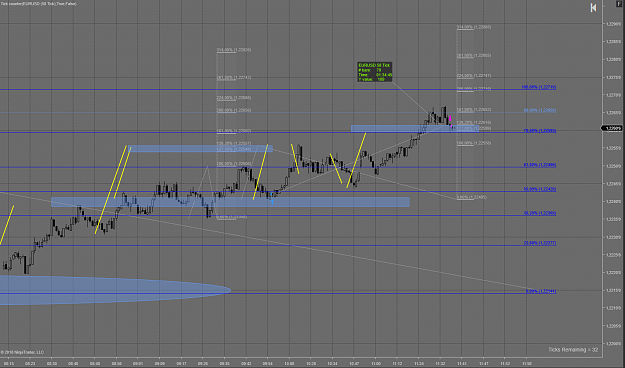Click the 08:15 label on the time axis

[x=8, y=364]
